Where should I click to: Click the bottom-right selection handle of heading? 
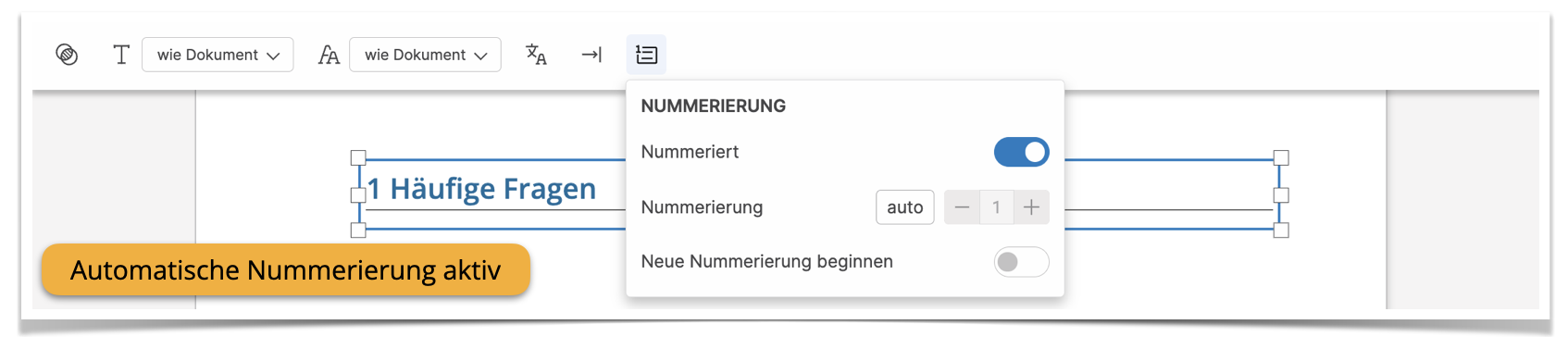click(1281, 230)
